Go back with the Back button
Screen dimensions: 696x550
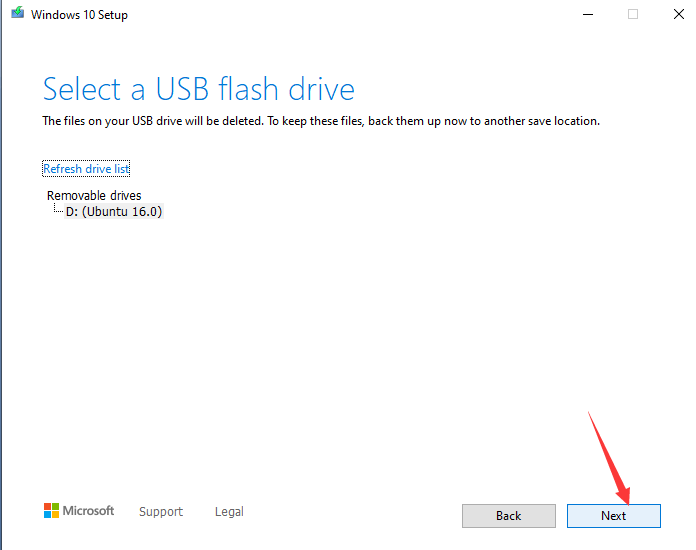tap(508, 516)
